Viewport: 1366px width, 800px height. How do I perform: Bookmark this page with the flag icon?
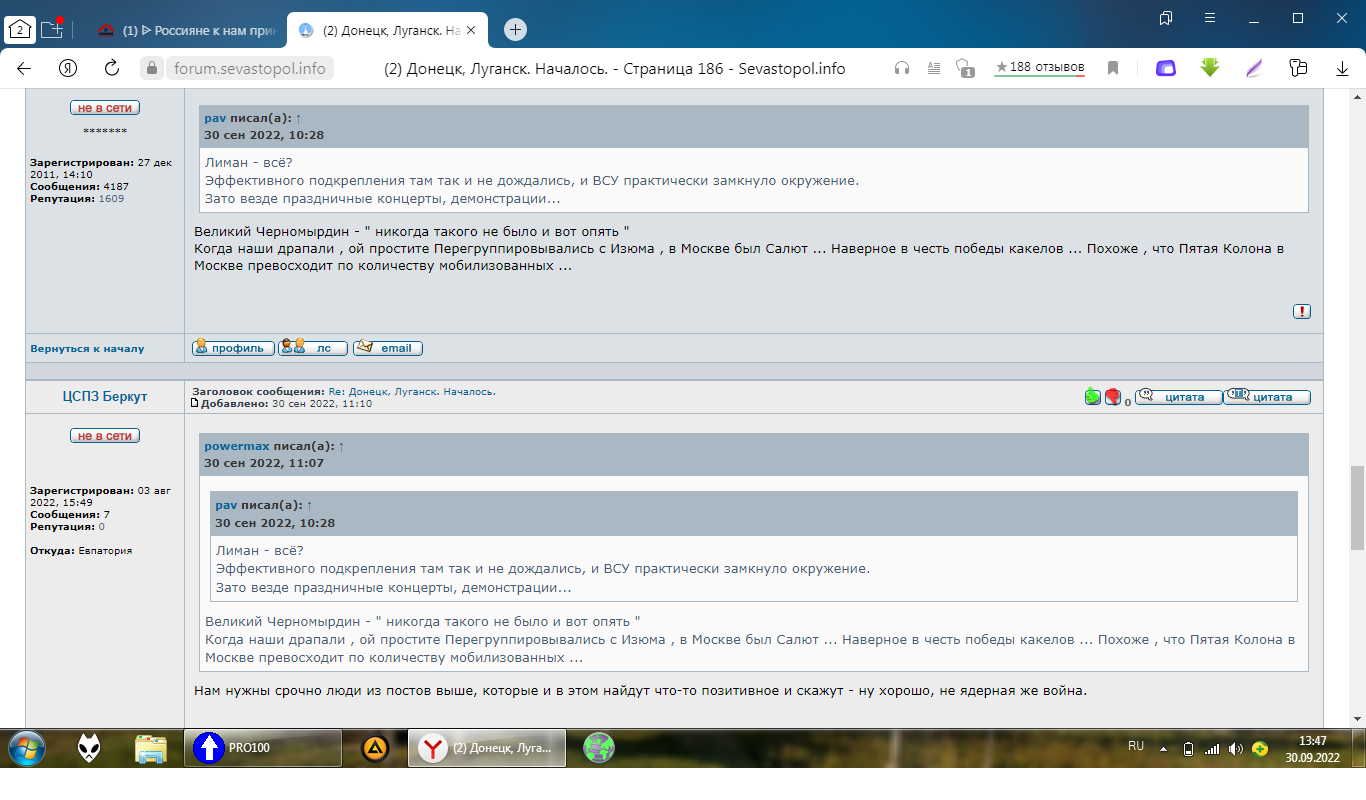(1113, 68)
